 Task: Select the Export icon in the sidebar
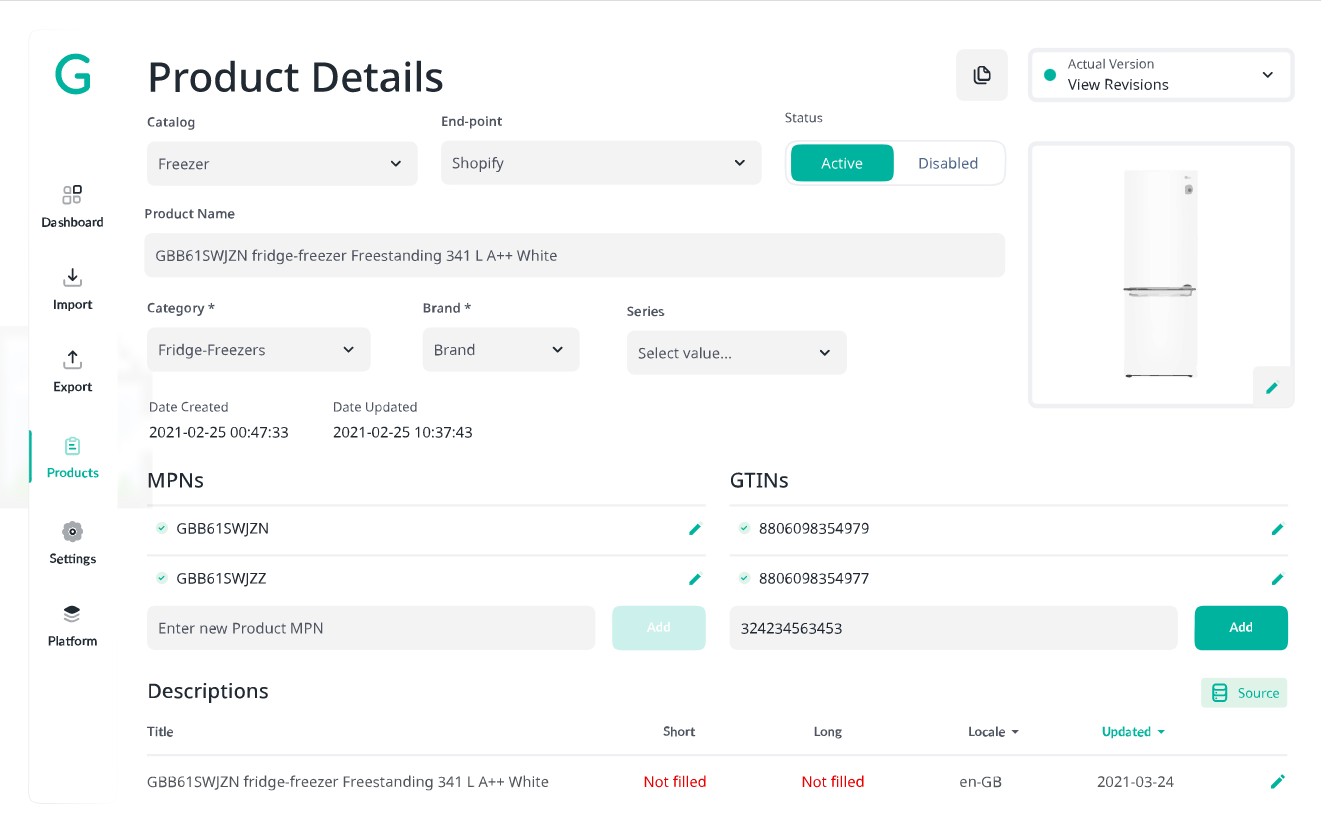pyautogui.click(x=72, y=360)
